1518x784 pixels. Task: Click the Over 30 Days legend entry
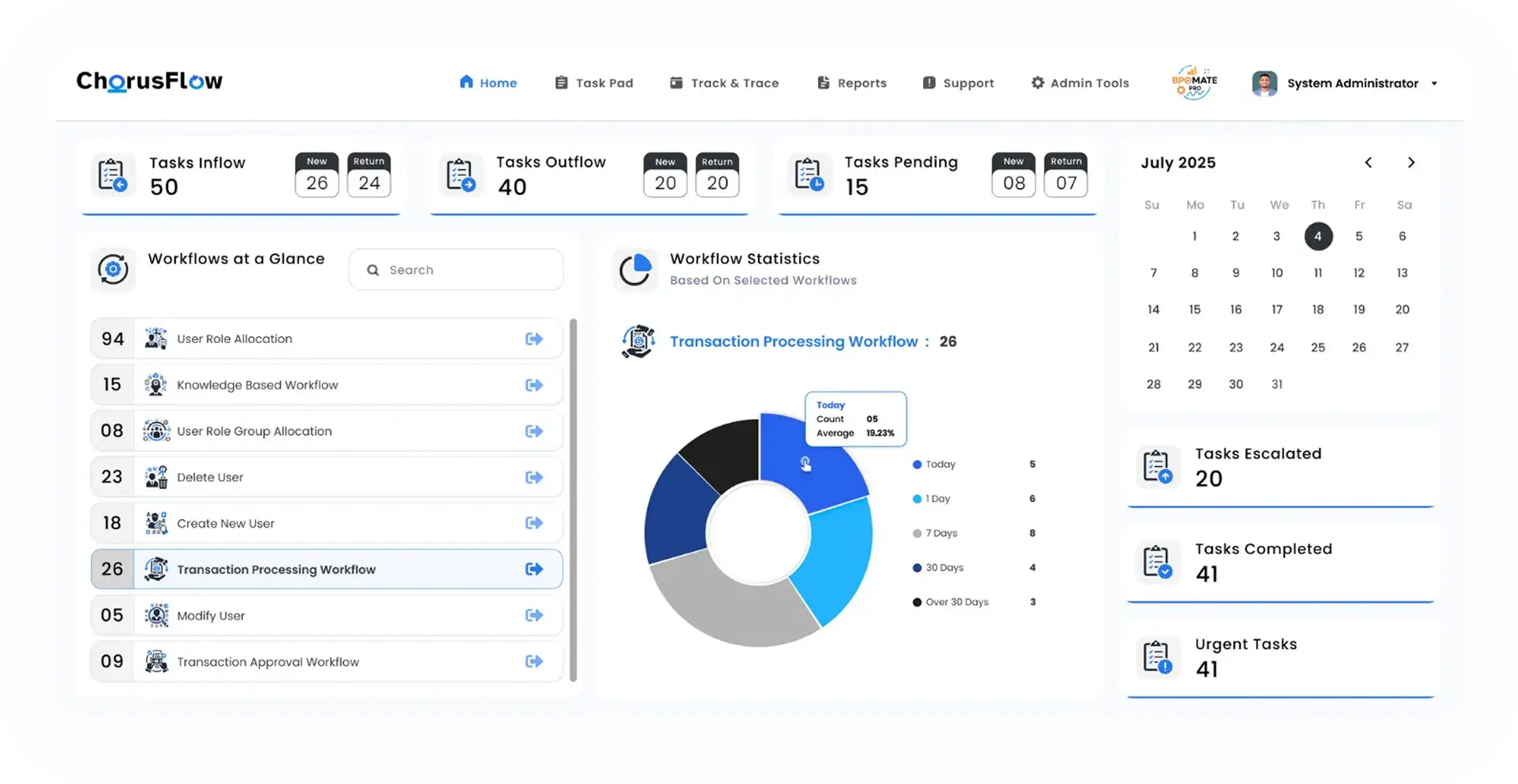(974, 602)
